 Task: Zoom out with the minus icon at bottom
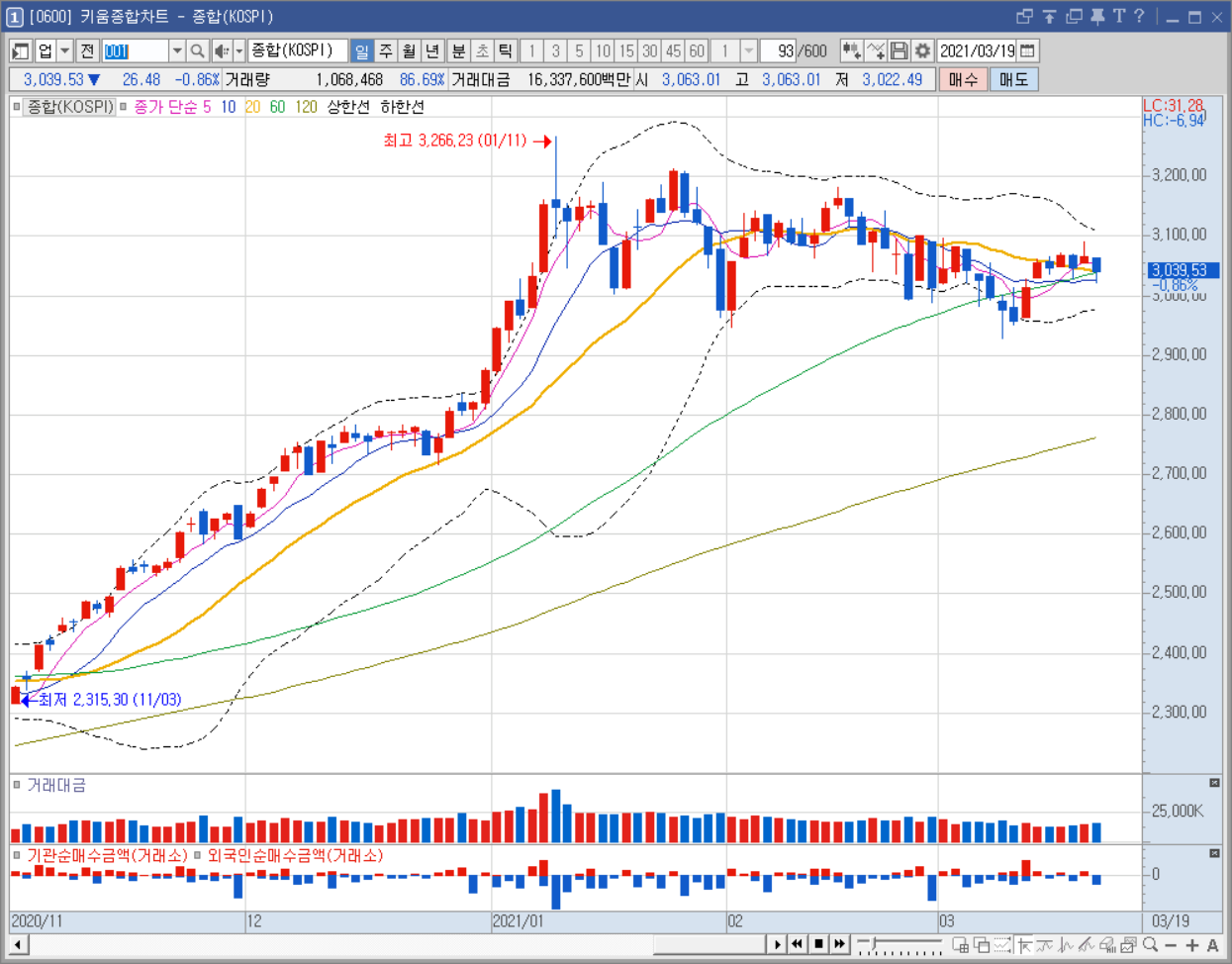click(x=1171, y=945)
